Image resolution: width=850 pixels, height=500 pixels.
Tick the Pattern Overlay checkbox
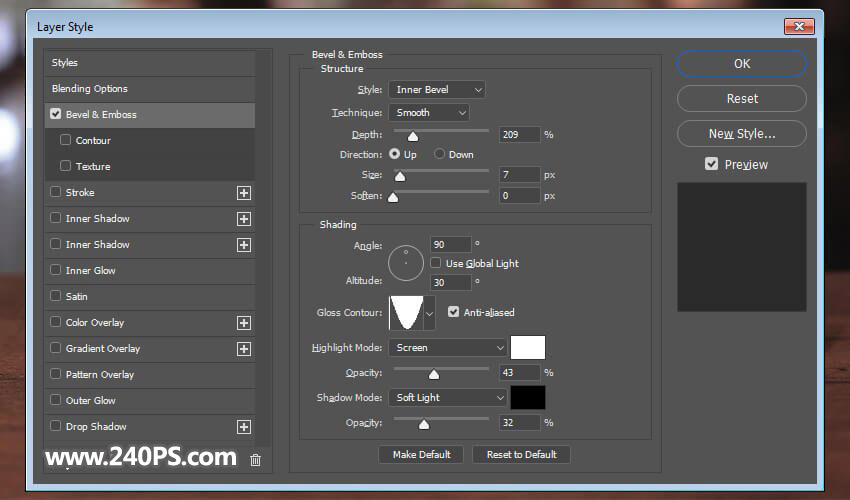(55, 374)
